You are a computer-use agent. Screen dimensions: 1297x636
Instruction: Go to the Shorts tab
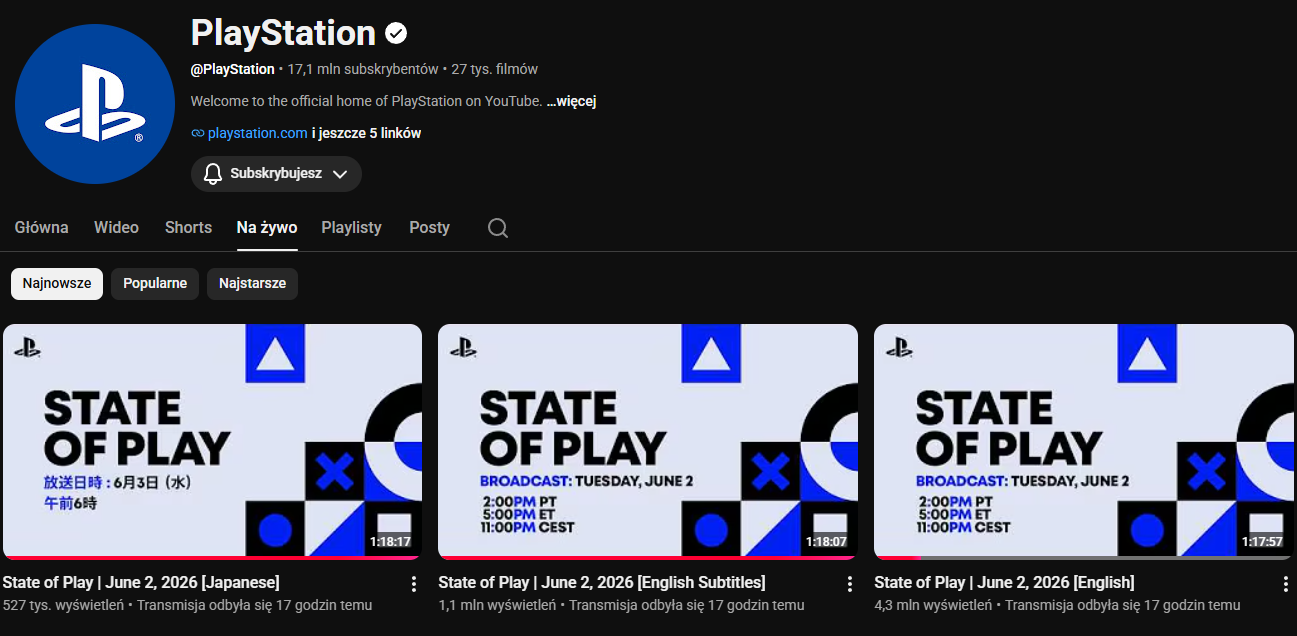click(188, 228)
